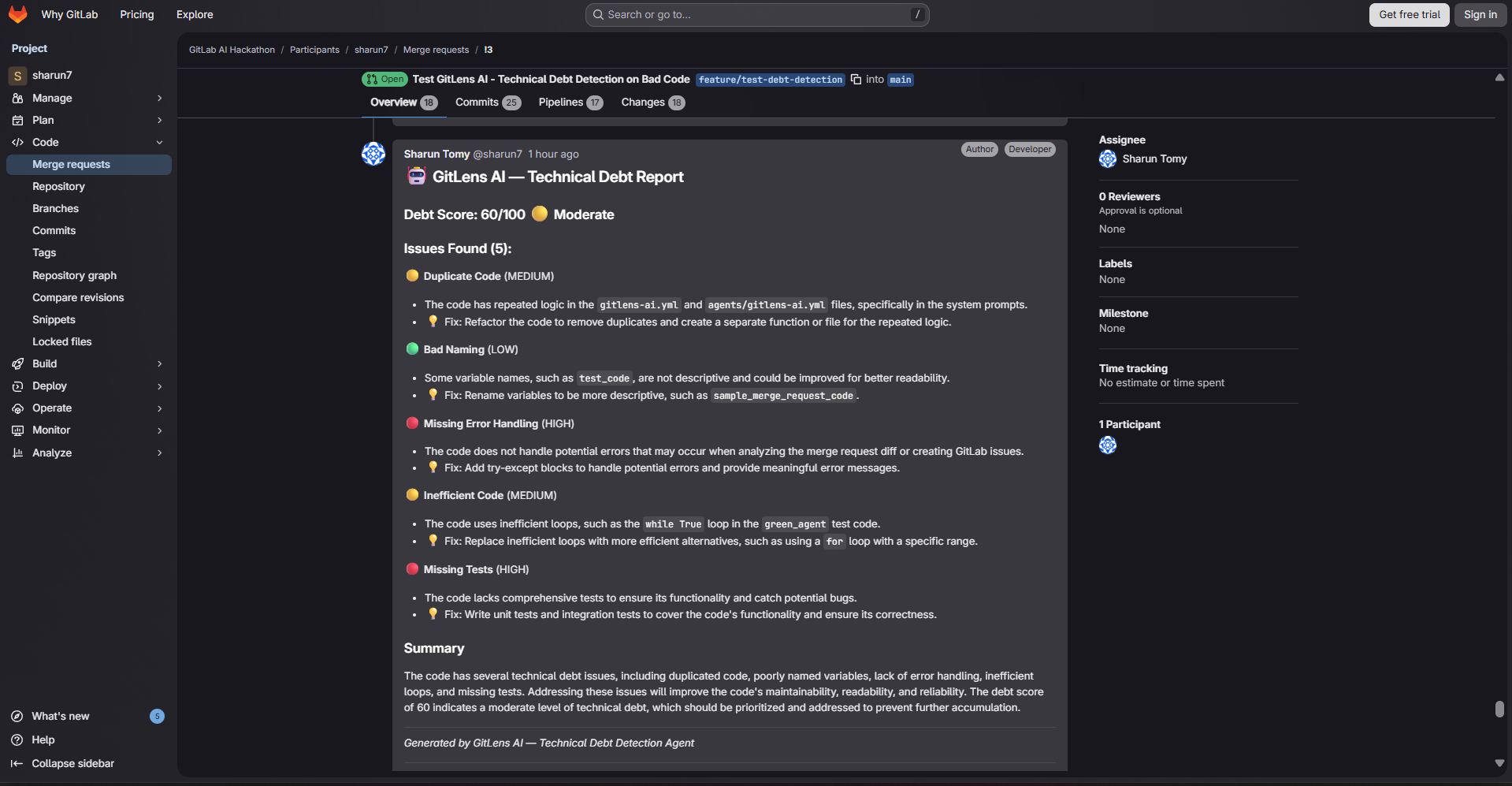1512x786 pixels.
Task: Click the Help question mark icon
Action: [x=17, y=740]
